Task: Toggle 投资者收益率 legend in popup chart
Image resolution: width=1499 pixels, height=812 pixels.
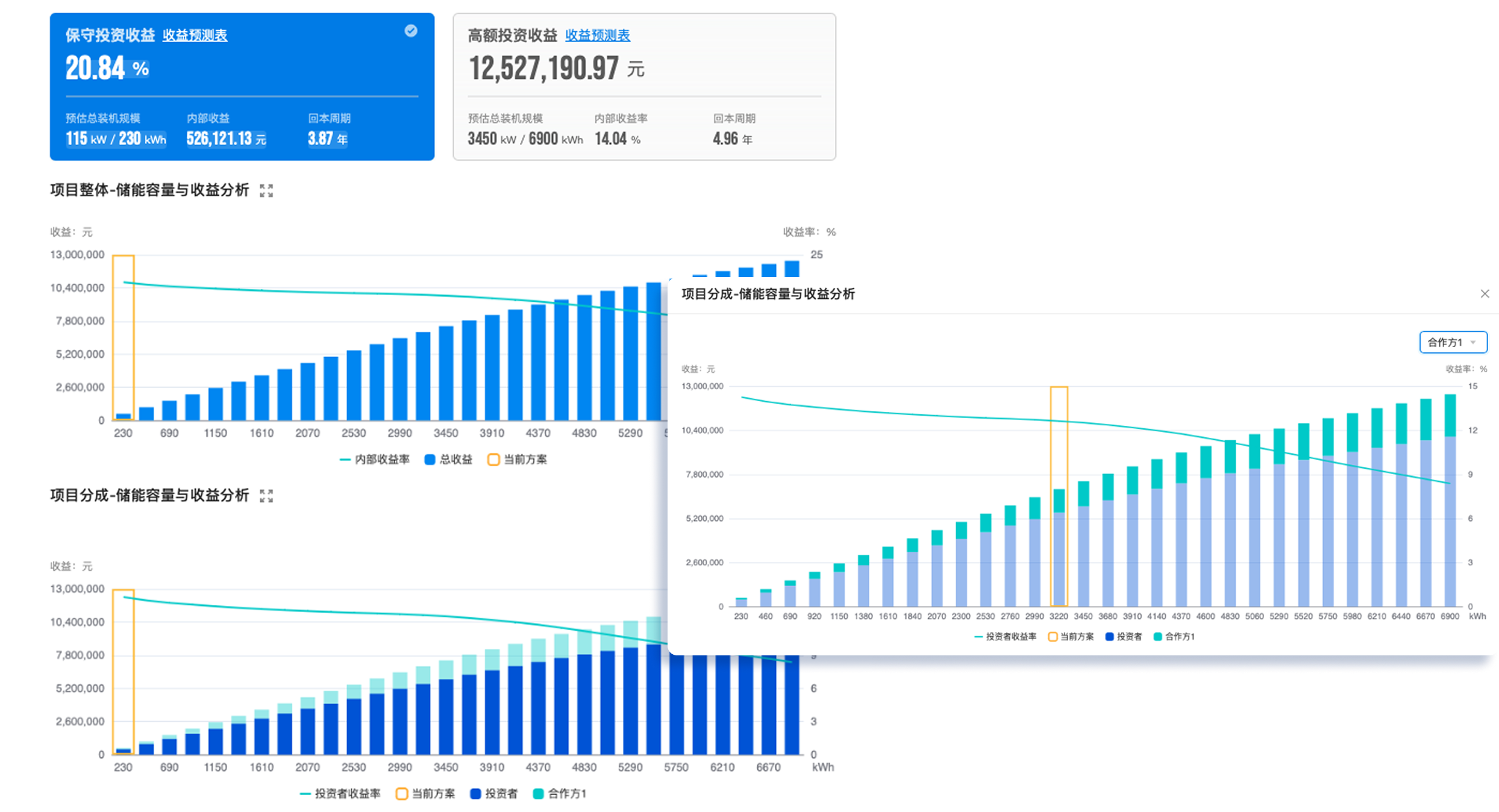Action: 1005,637
